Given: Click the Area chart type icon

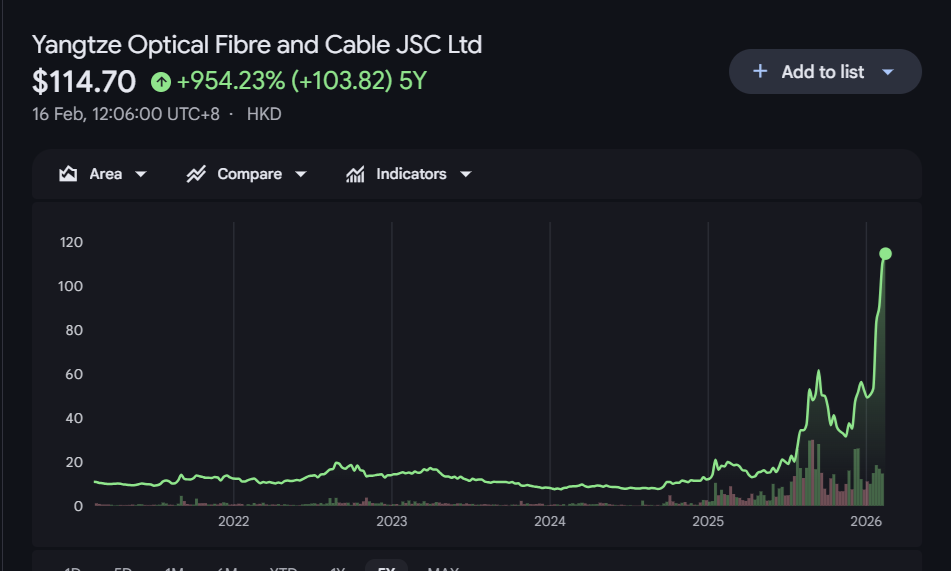Looking at the screenshot, I should 68,174.
